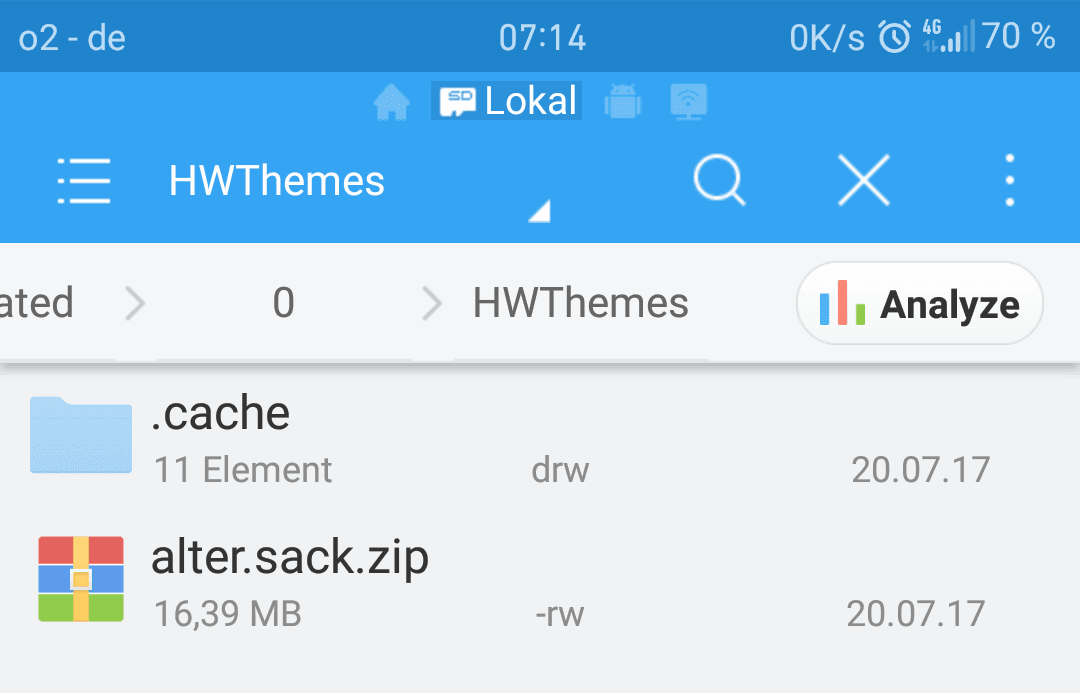Expand the HWThemes title dropdown triangle
The image size is (1080, 693).
click(x=539, y=211)
